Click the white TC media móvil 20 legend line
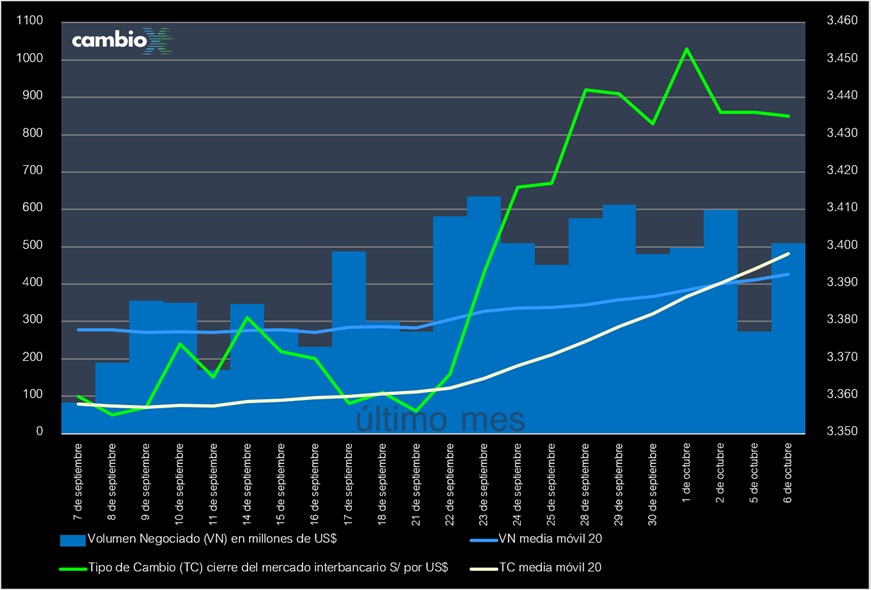The width and height of the screenshot is (871, 590). point(483,568)
